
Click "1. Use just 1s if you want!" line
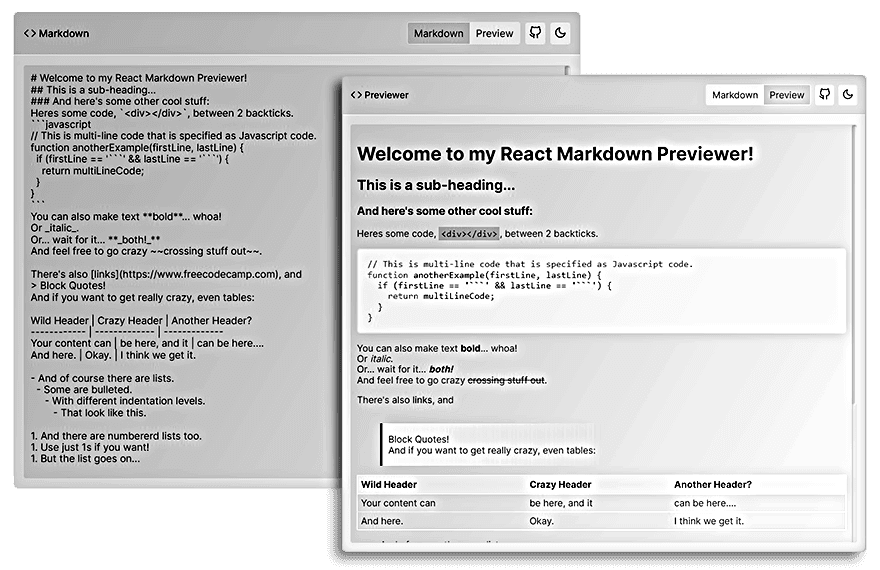coord(90,447)
